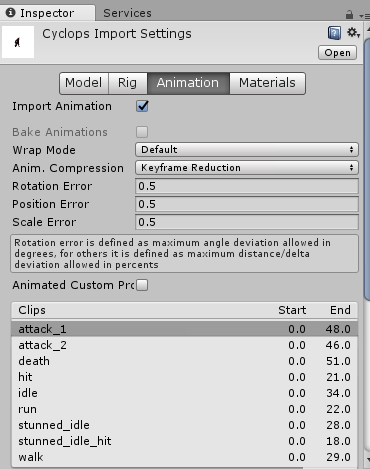Toggle the Bake Animations checkbox
The image size is (370, 469).
142,132
